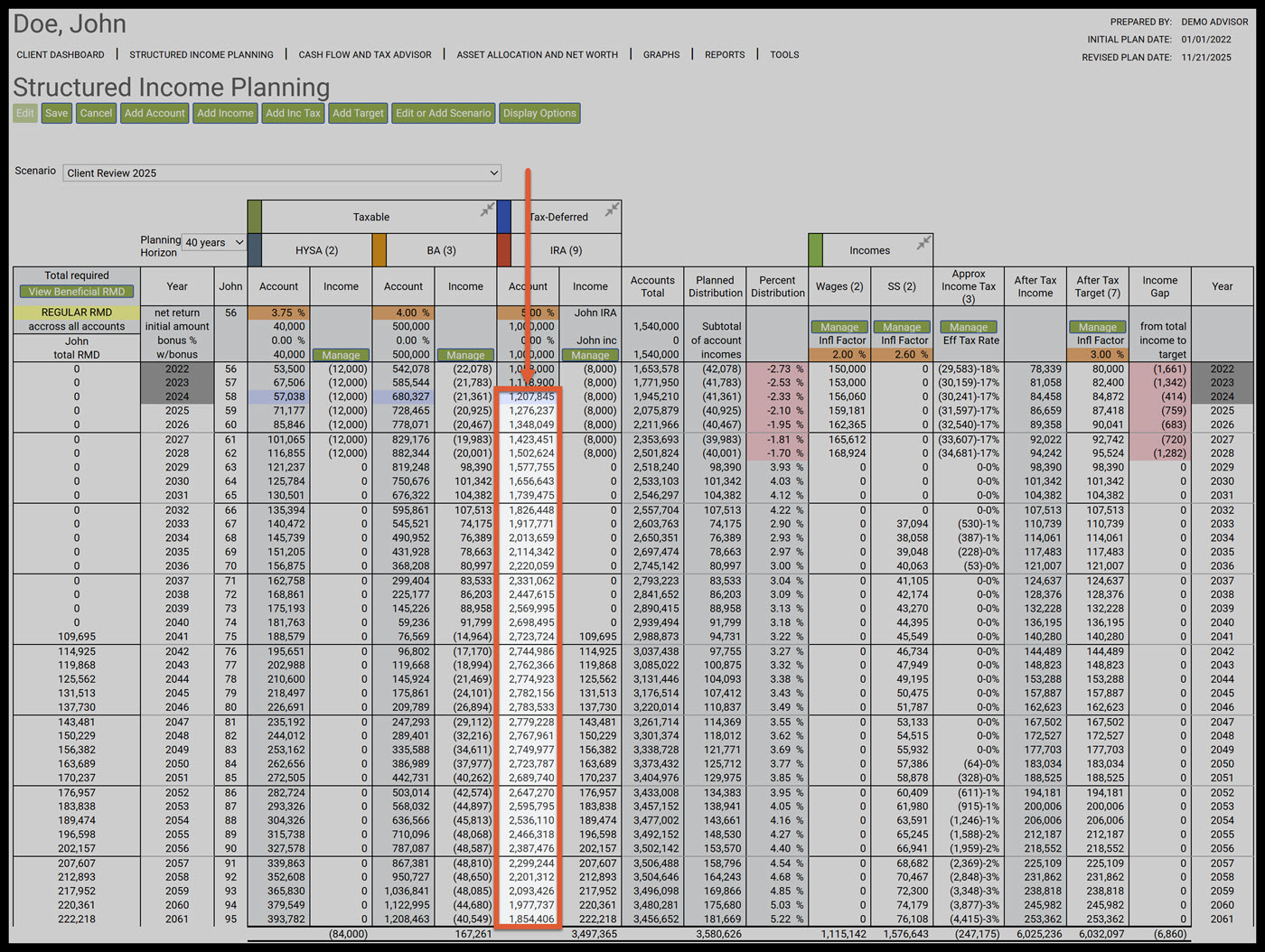Viewport: 1265px width, 952px height.
Task: Collapse the Tax-Deferred account group
Action: (x=612, y=210)
